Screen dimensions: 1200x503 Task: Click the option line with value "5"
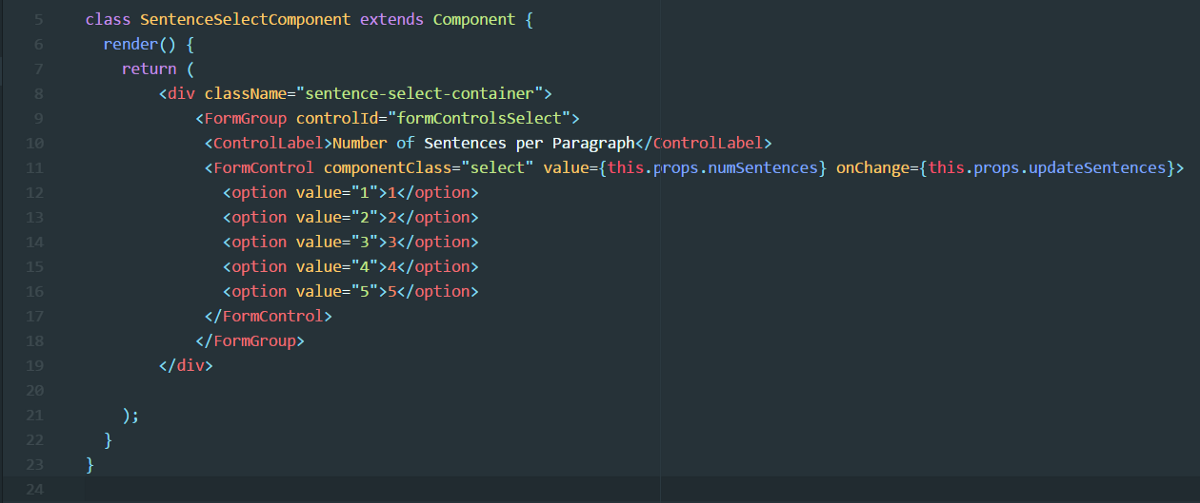pyautogui.click(x=350, y=291)
